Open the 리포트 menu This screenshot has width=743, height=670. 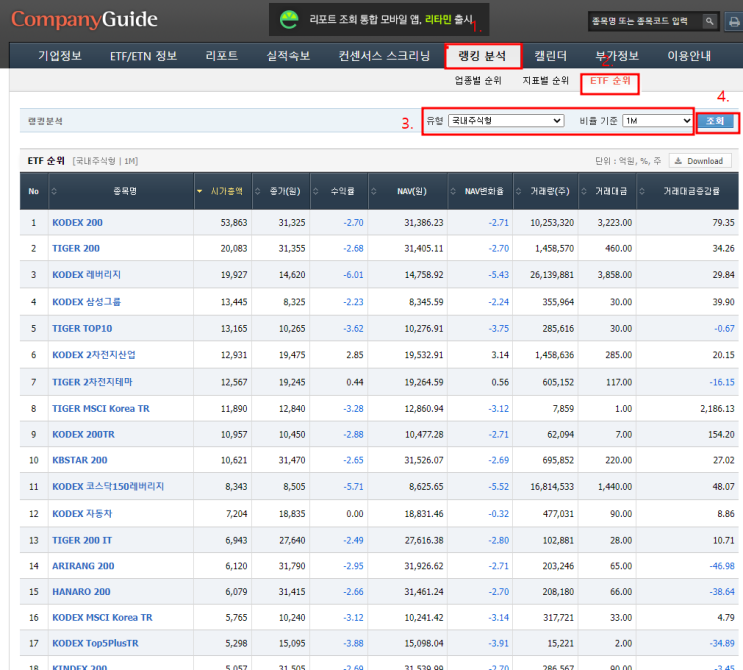[x=222, y=56]
